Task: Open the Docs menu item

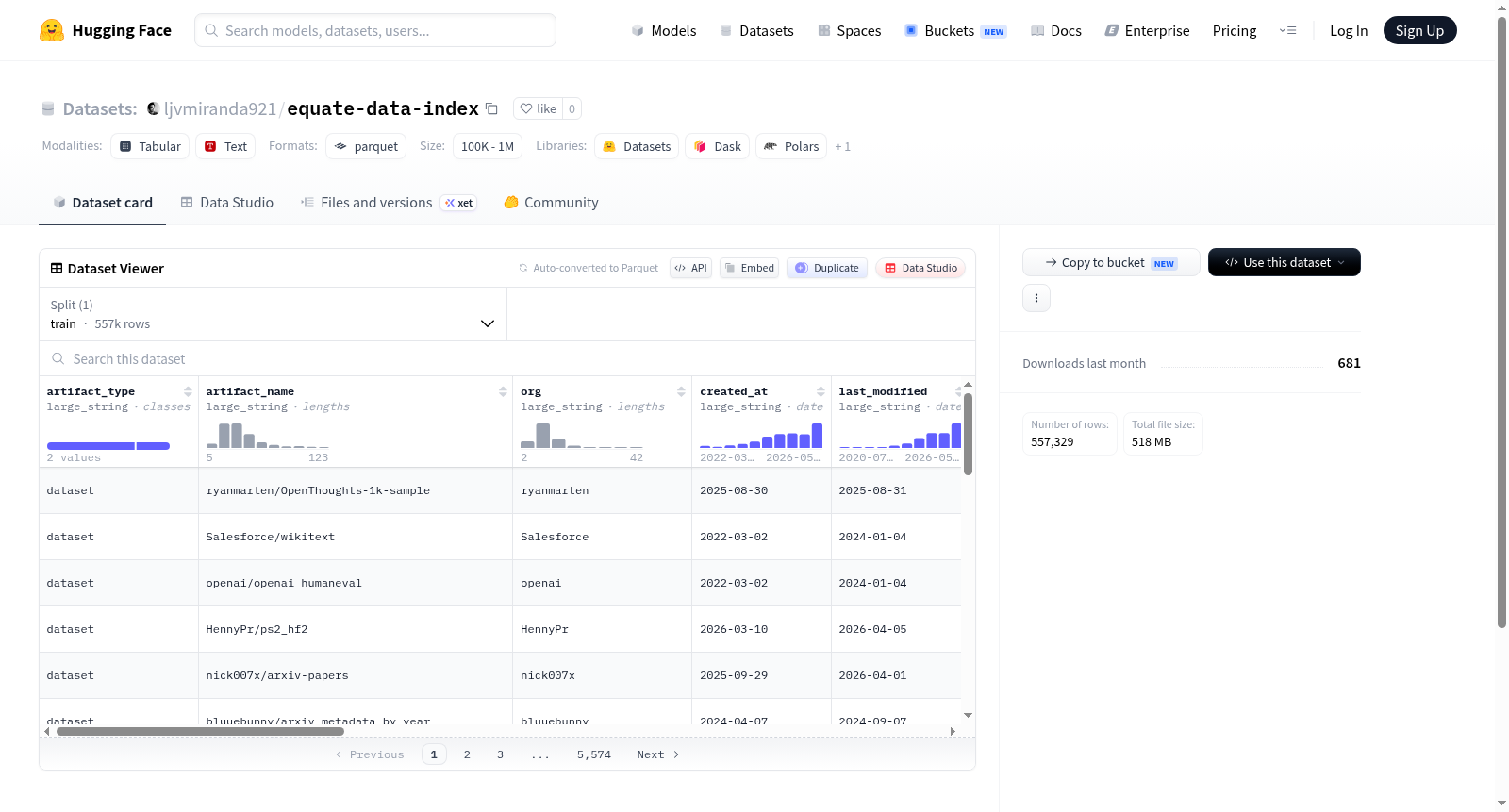Action: pos(1056,30)
